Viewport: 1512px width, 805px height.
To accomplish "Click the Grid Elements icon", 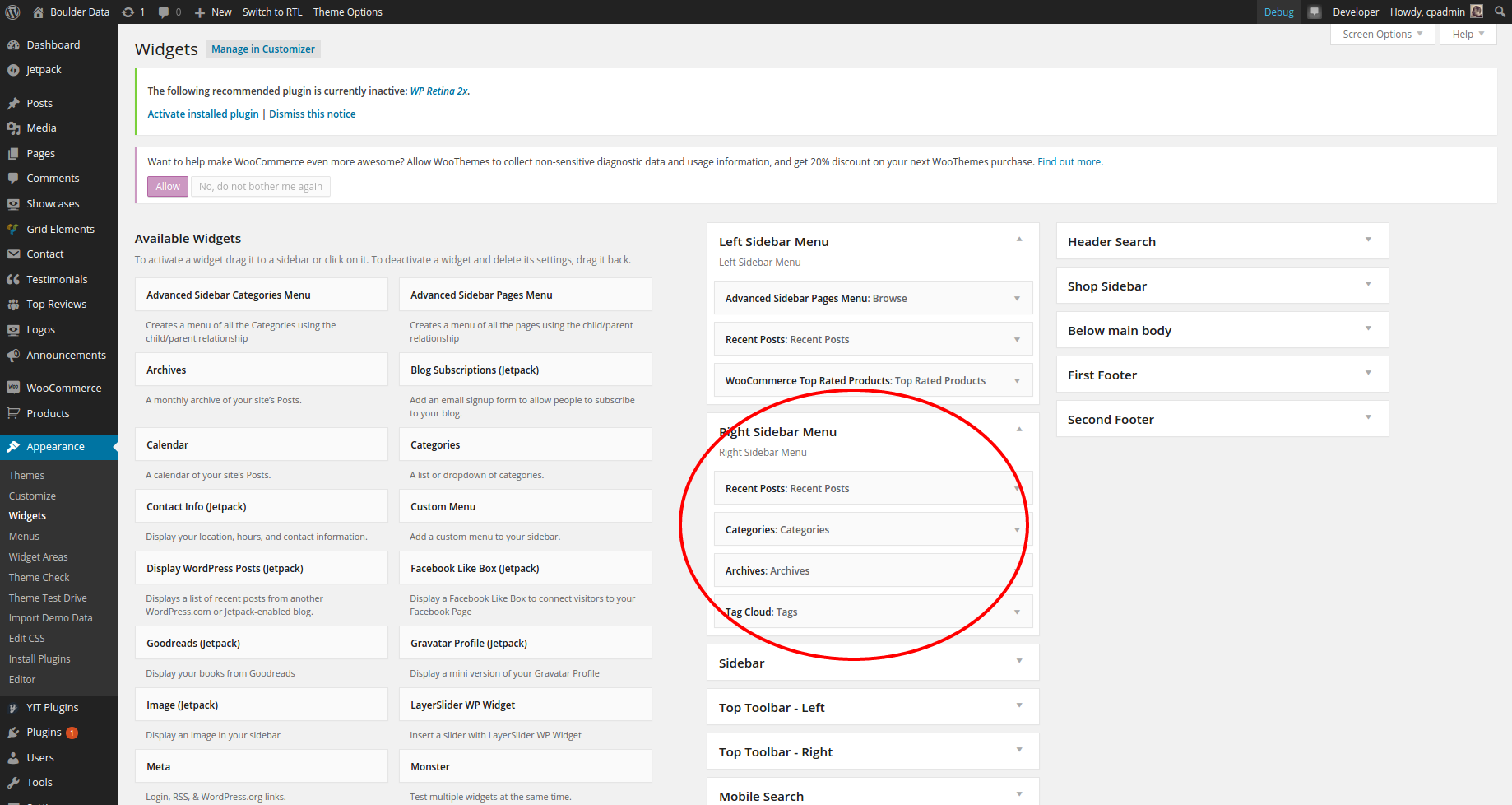I will pos(13,230).
